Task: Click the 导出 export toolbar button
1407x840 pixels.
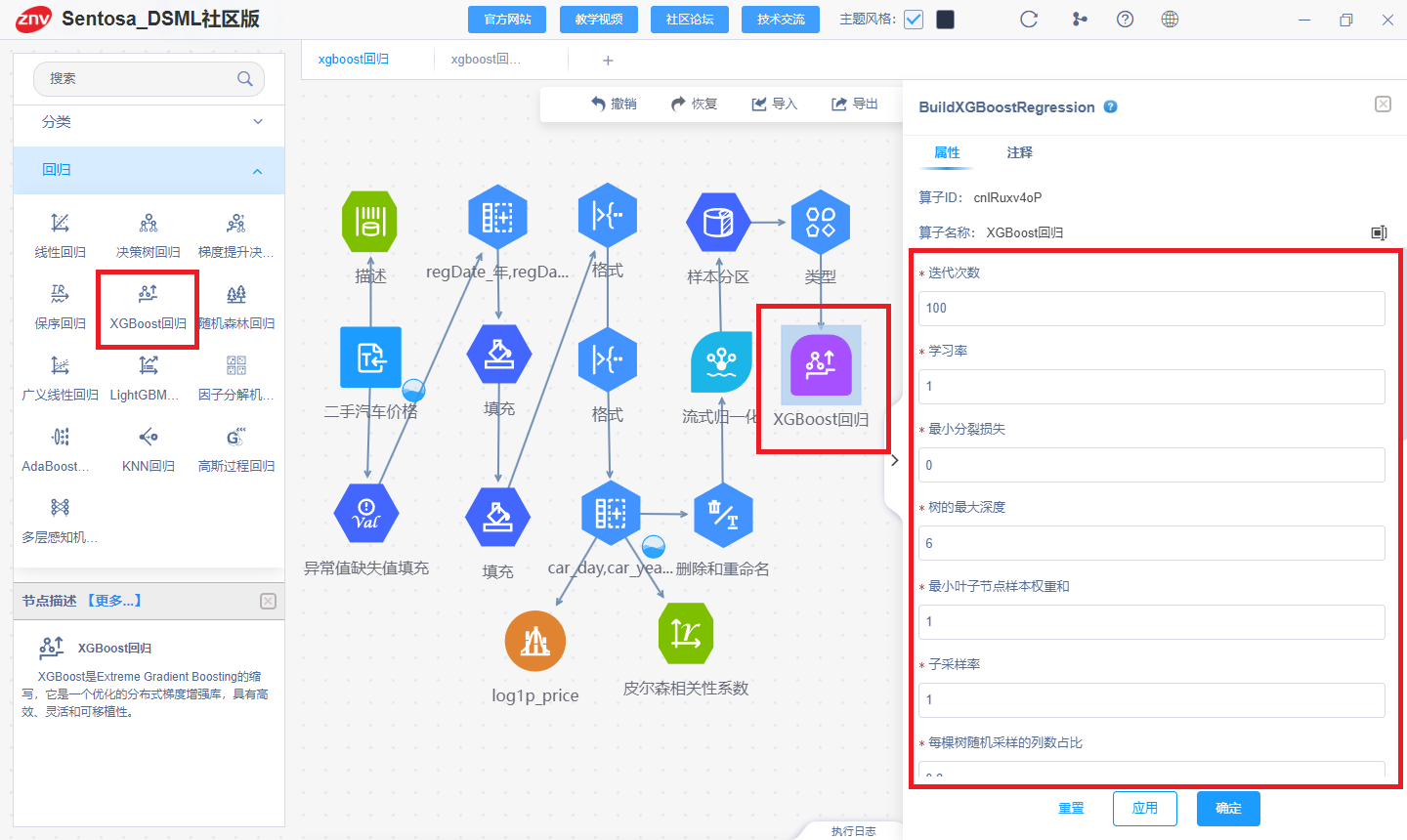Action: (x=855, y=104)
